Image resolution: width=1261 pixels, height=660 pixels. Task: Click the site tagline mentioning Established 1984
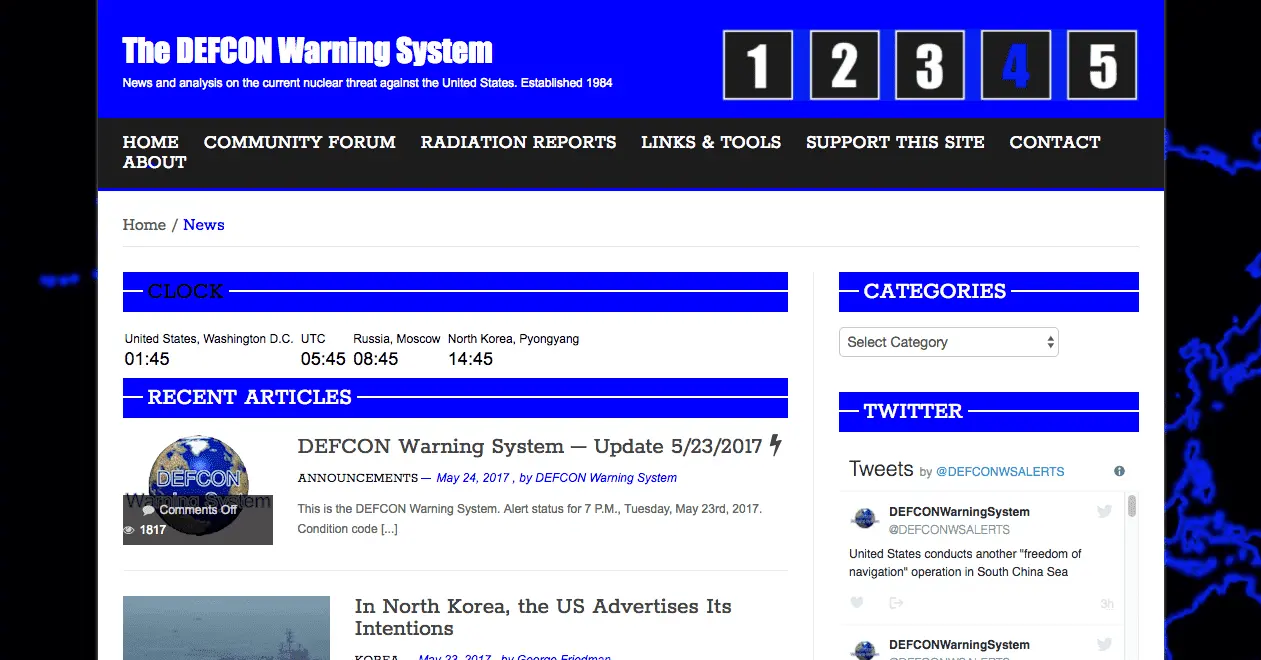[367, 83]
